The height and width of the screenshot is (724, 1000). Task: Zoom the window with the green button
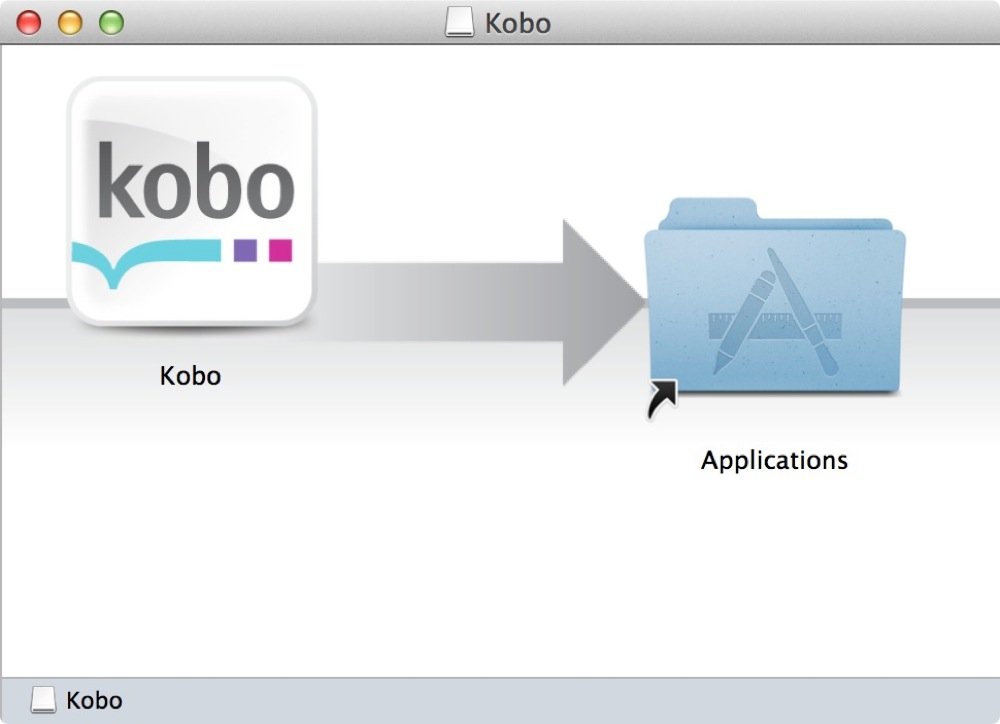tap(112, 23)
